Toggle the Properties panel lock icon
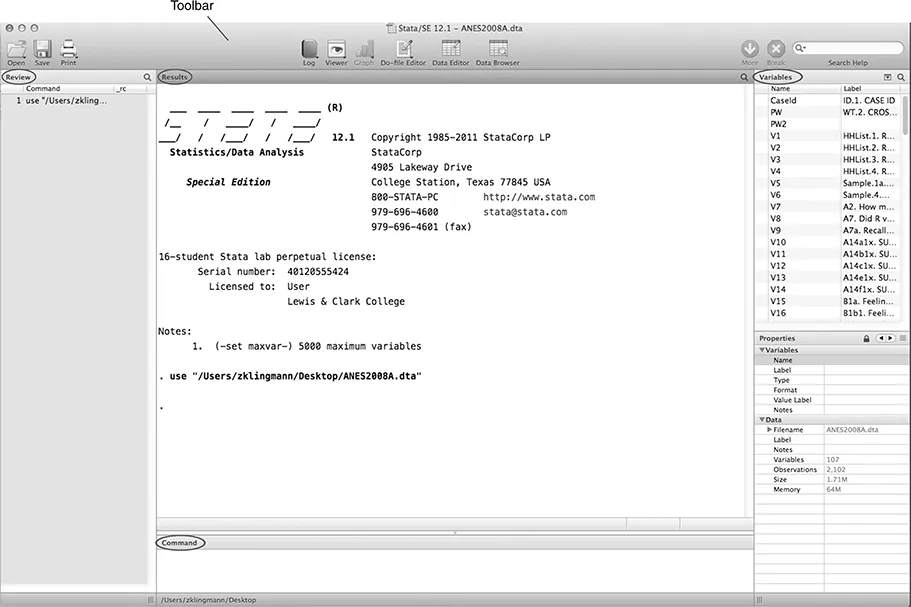Screen dimensions: 911x607 [867, 339]
